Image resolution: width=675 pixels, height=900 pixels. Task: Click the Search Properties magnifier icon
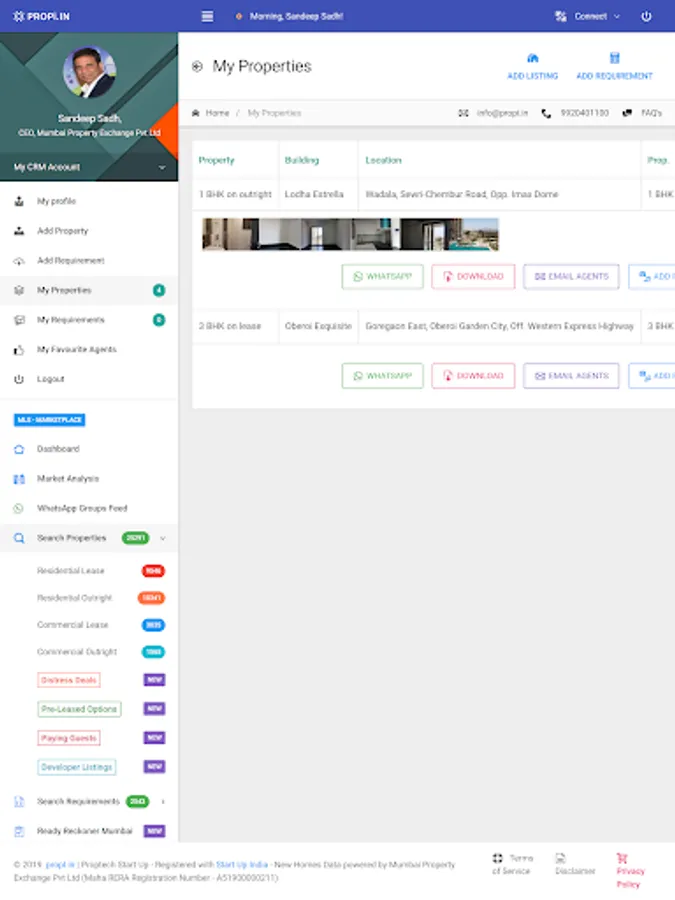19,538
